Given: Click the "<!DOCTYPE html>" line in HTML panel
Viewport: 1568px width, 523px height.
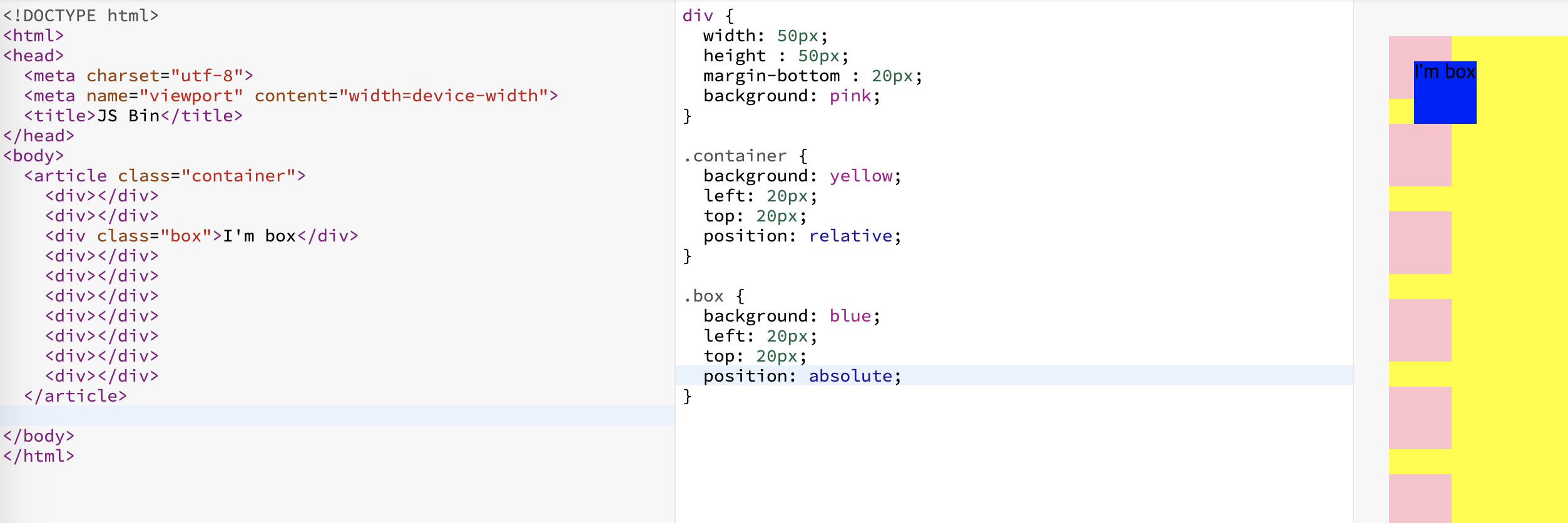Looking at the screenshot, I should pos(81,16).
